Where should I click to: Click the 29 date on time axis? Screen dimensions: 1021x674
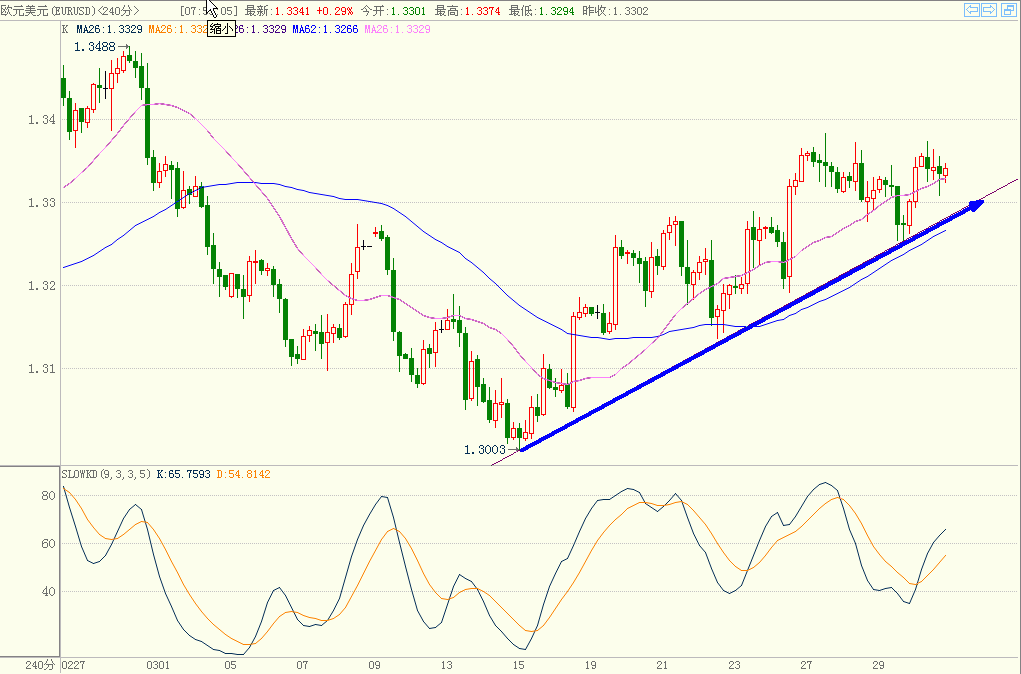pyautogui.click(x=878, y=665)
